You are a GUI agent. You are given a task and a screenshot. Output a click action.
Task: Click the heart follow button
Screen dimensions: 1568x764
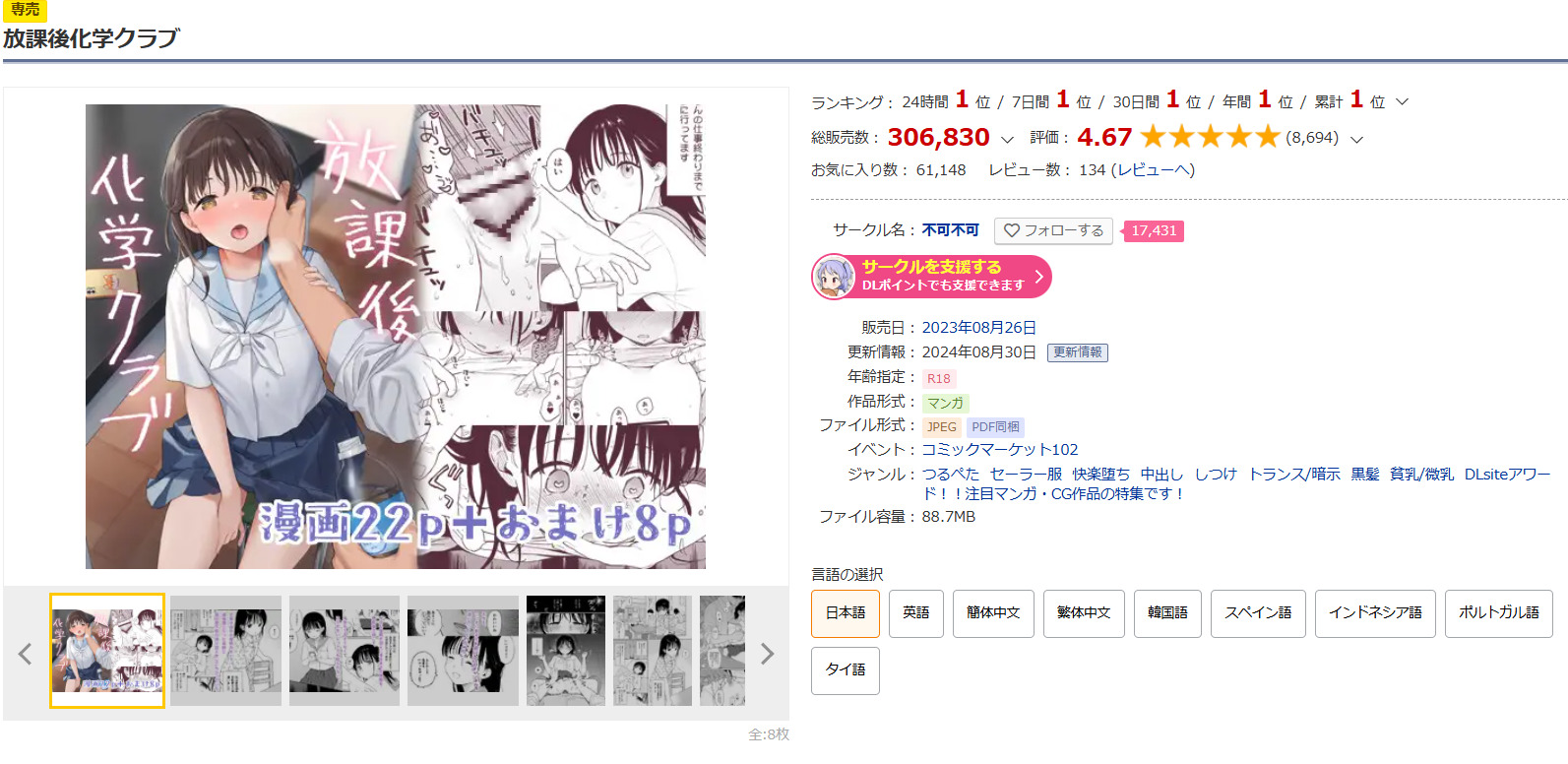(x=1053, y=230)
